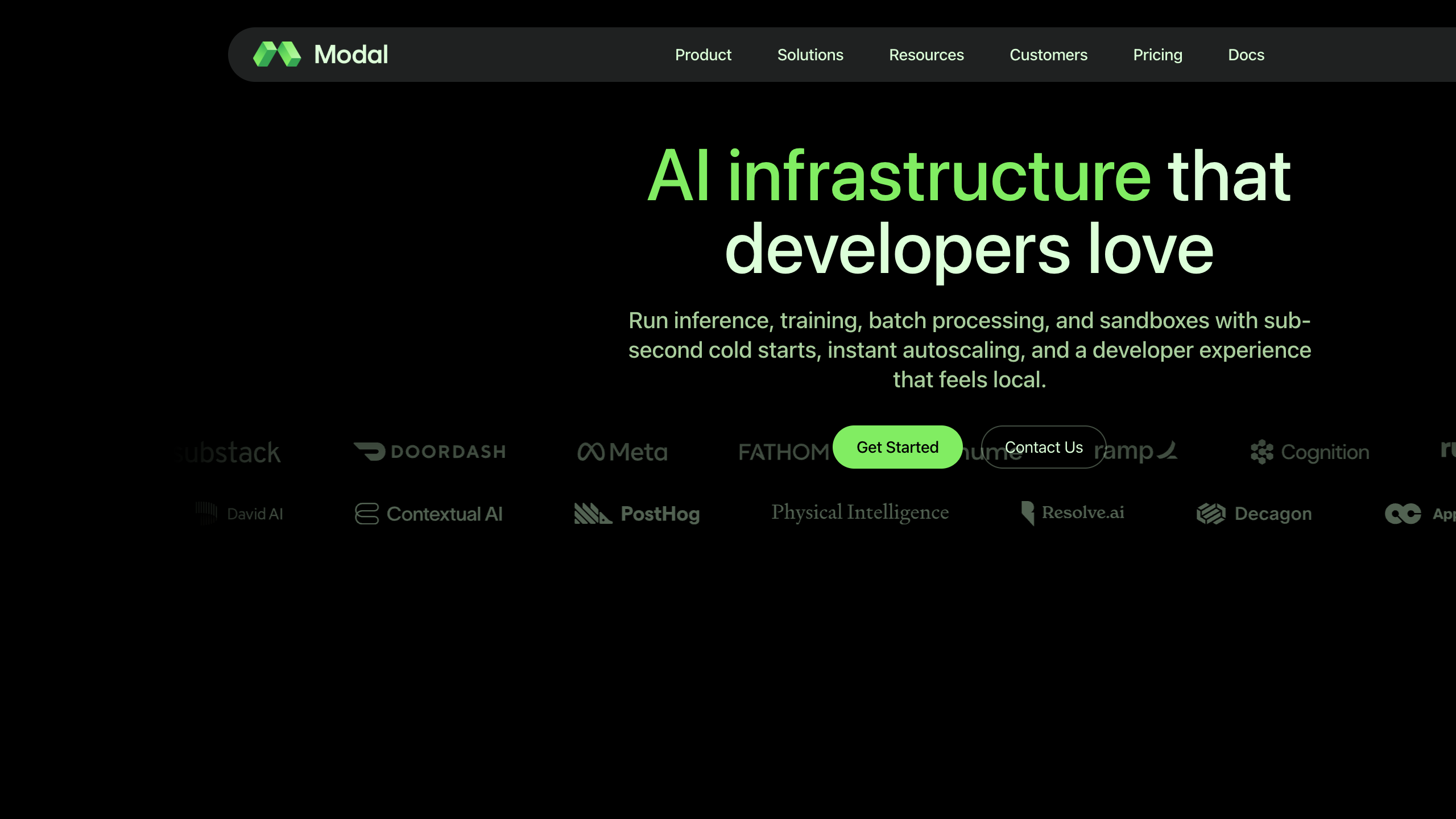Click the David AI logo
This screenshot has height=819, width=1456.
[x=239, y=514]
